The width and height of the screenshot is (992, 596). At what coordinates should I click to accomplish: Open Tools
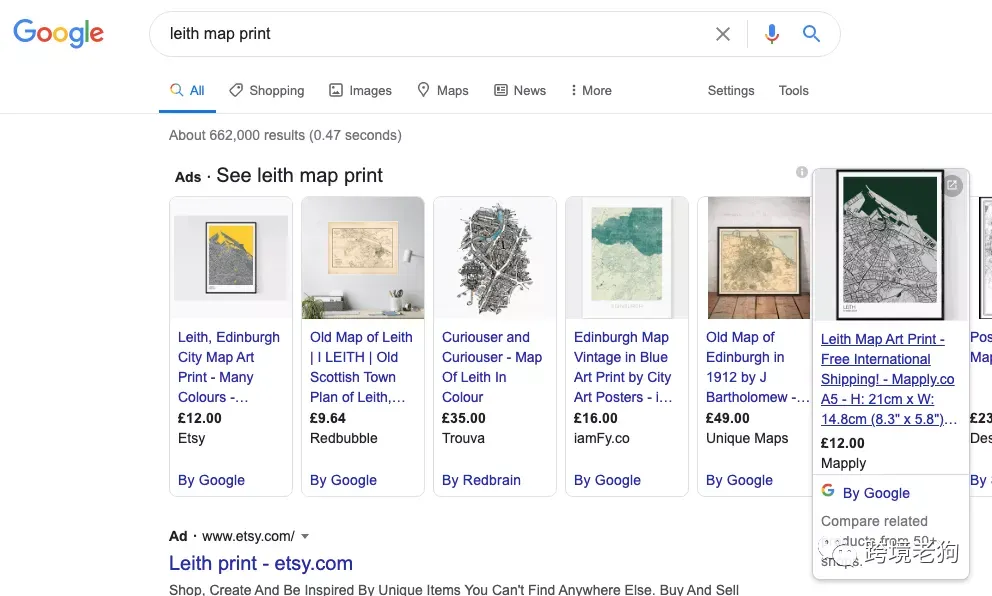pos(793,90)
